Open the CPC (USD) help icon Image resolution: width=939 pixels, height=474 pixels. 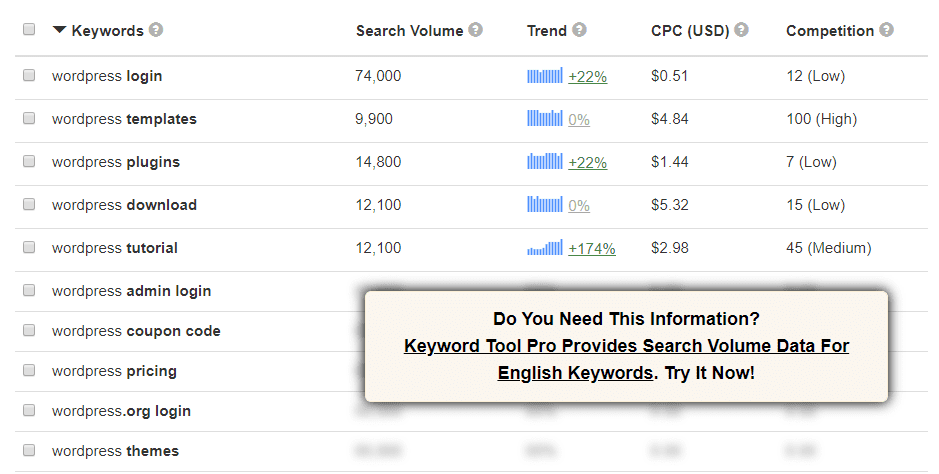pos(741,29)
